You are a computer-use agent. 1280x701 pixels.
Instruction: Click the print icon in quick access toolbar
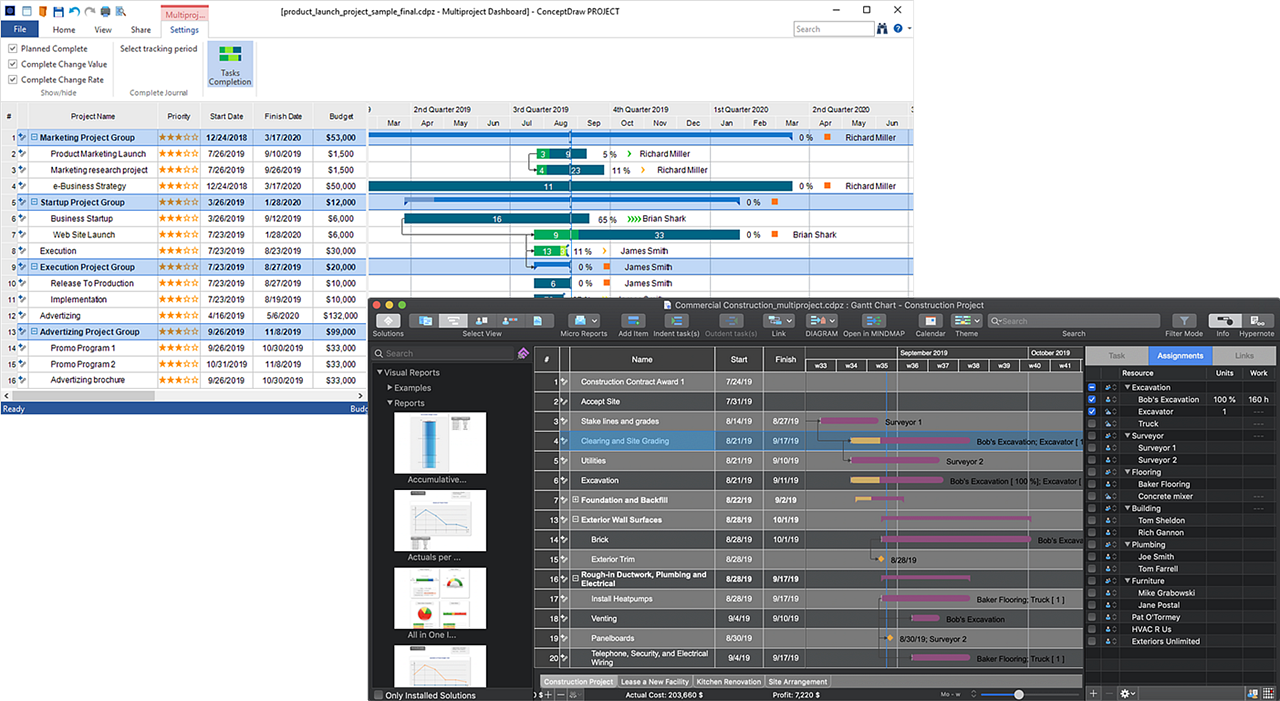click(104, 11)
